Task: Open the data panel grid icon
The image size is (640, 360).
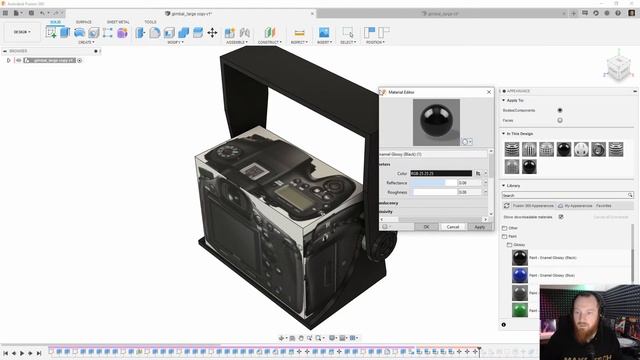Action: coord(5,13)
